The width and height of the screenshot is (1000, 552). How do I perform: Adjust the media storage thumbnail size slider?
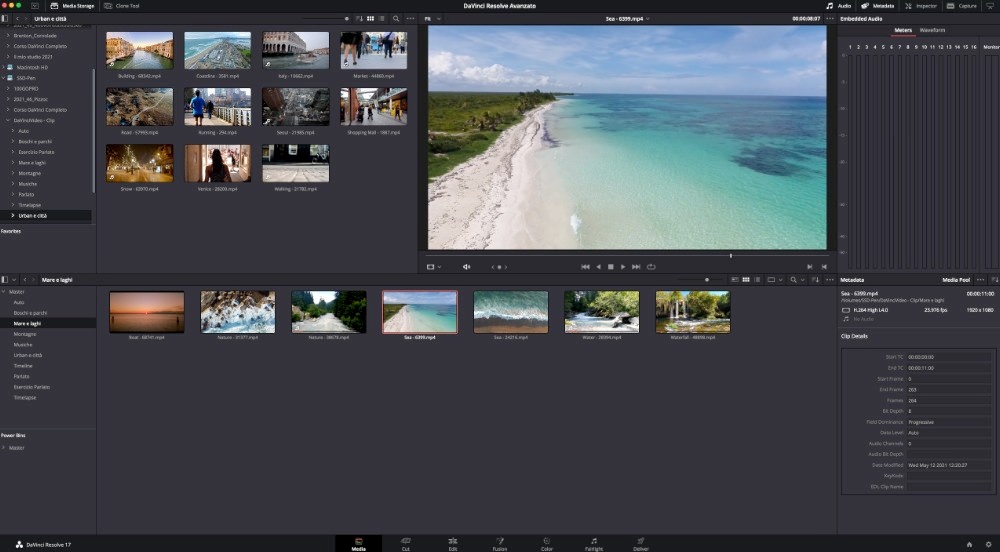346,19
